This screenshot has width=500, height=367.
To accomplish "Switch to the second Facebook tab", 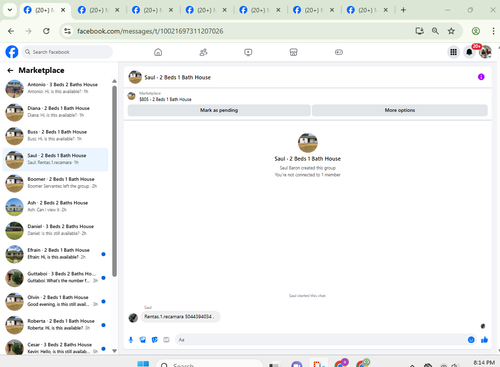I will (99, 10).
